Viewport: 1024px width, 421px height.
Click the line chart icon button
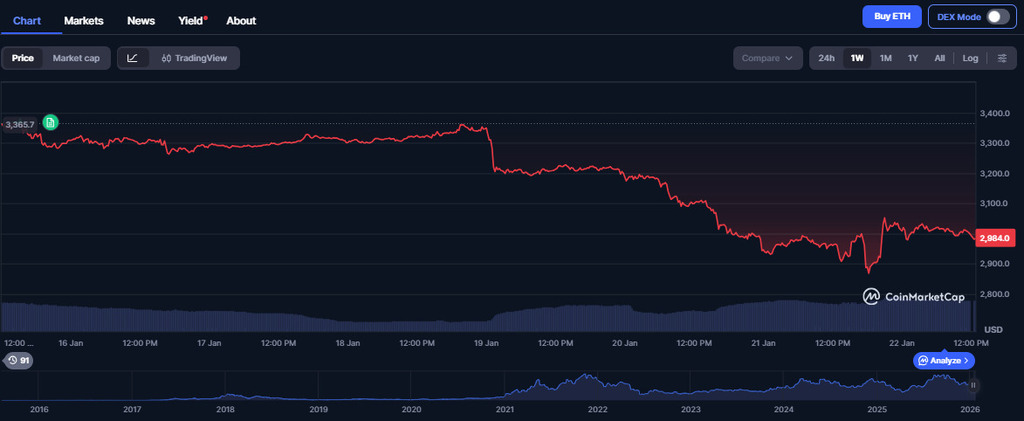pos(133,58)
